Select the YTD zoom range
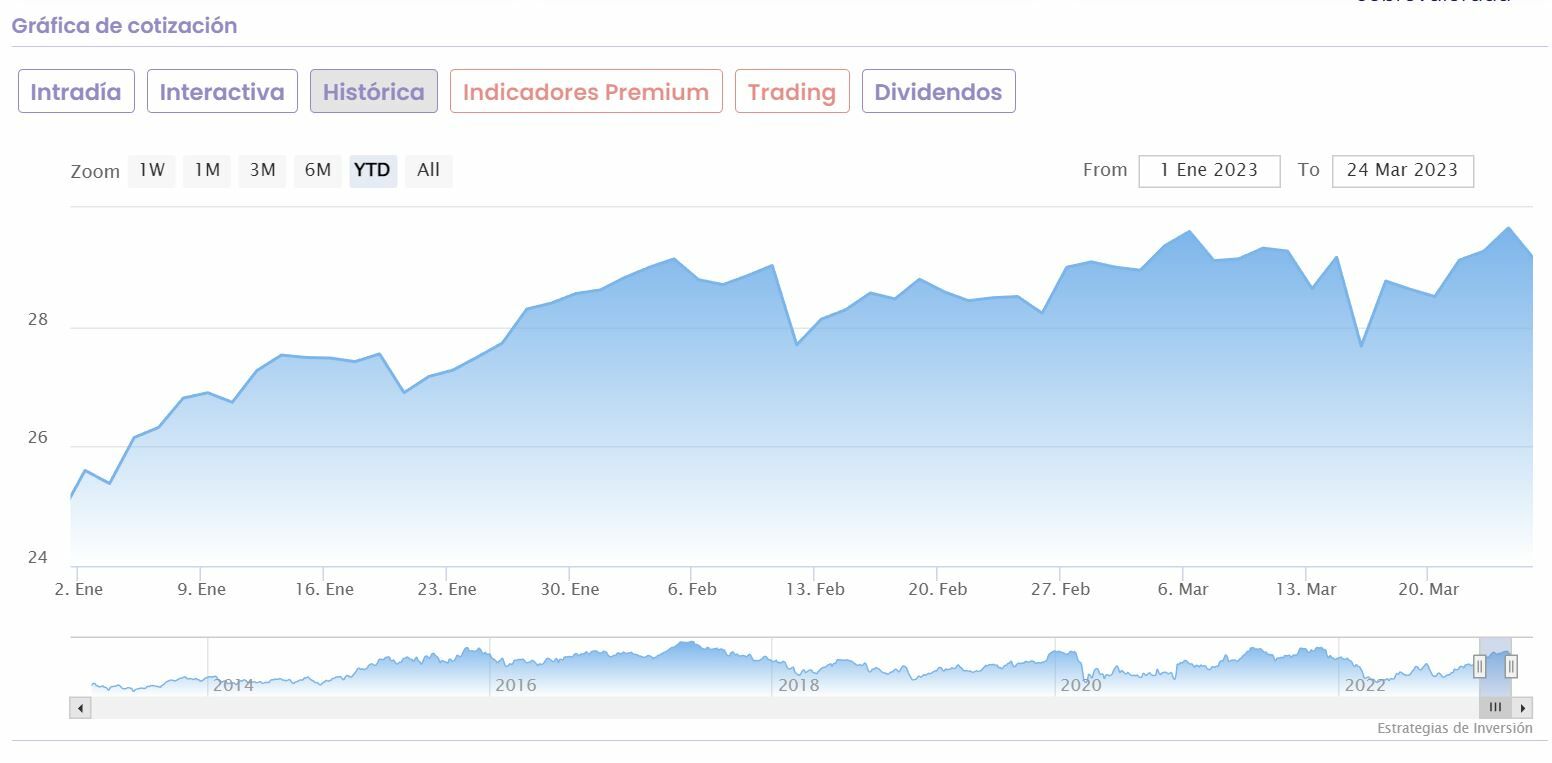 [373, 171]
